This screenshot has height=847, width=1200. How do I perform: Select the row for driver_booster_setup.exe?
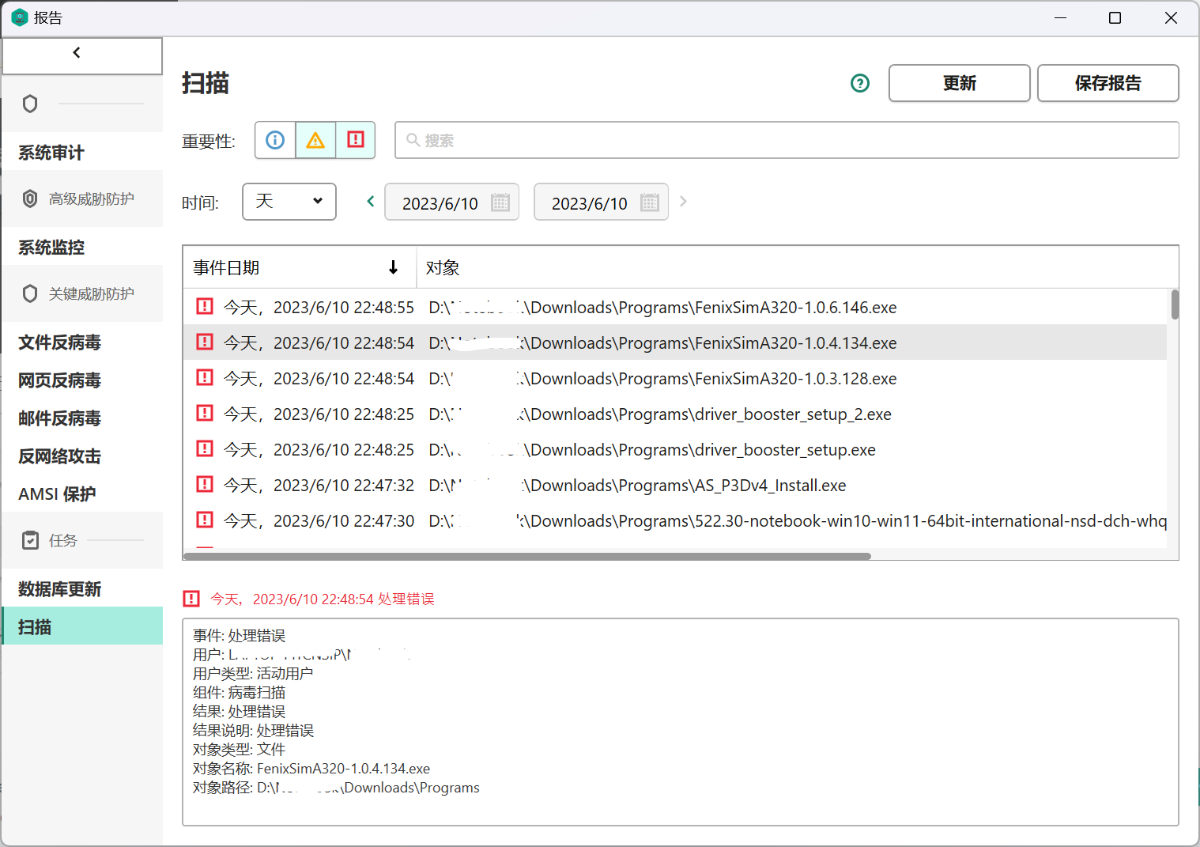(676, 450)
